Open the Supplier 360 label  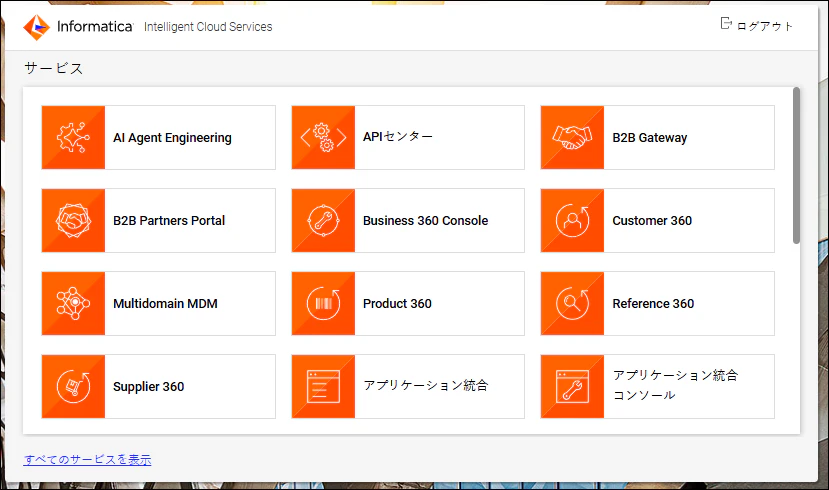(149, 387)
